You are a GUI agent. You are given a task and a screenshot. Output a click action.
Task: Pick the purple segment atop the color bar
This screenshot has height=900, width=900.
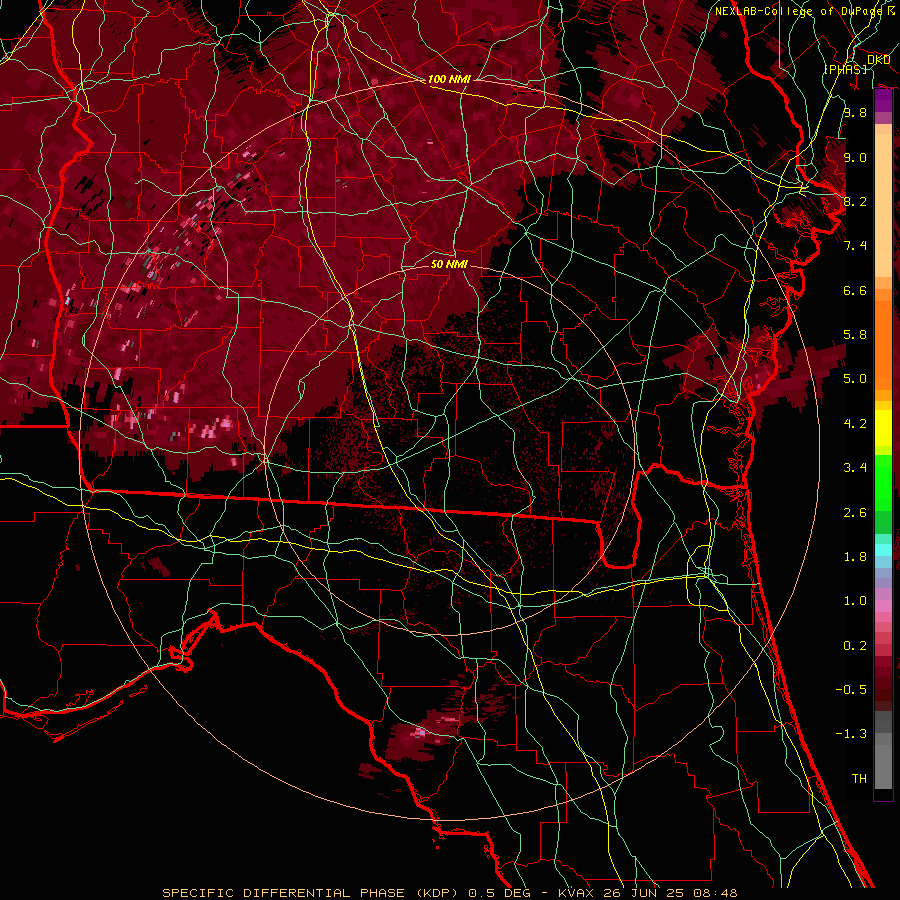pos(883,101)
